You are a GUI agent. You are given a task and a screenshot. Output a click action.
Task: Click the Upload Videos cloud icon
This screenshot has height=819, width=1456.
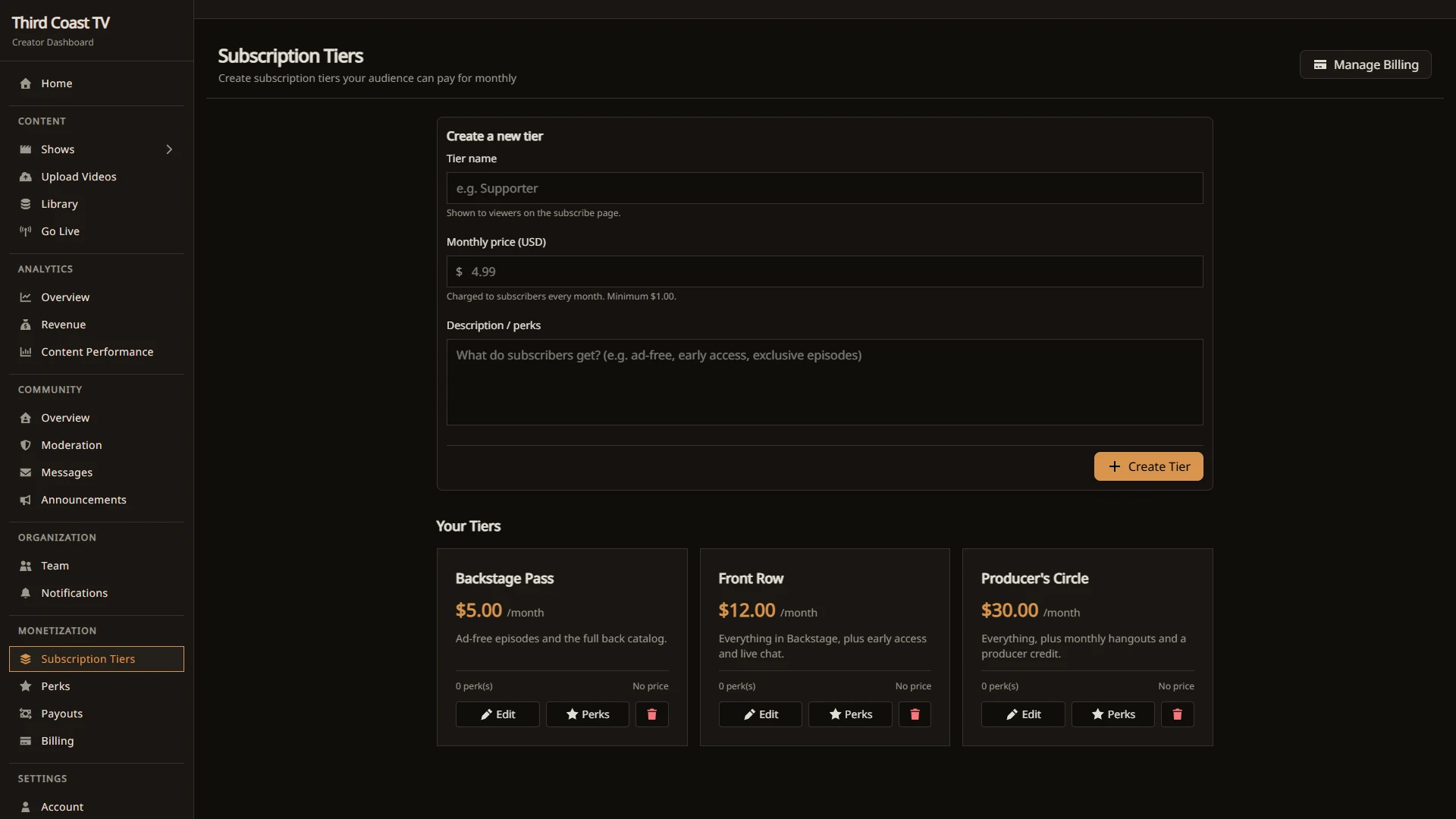(x=26, y=177)
